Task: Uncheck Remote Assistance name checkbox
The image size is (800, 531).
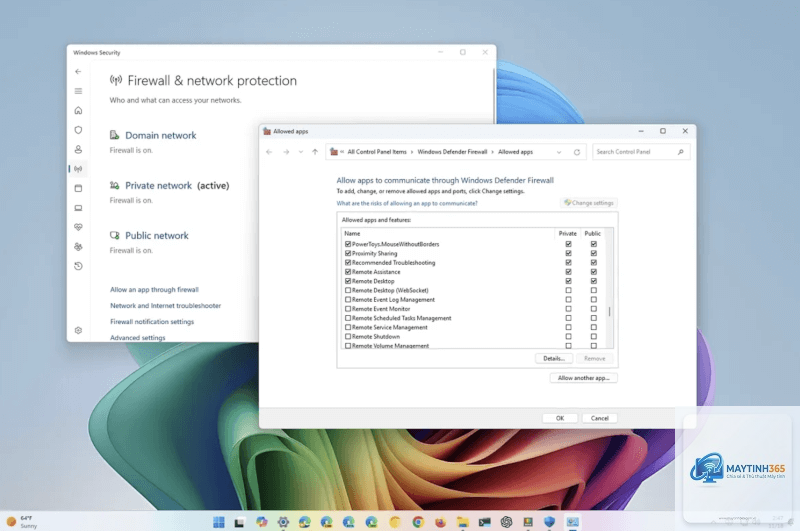Action: pyautogui.click(x=348, y=272)
